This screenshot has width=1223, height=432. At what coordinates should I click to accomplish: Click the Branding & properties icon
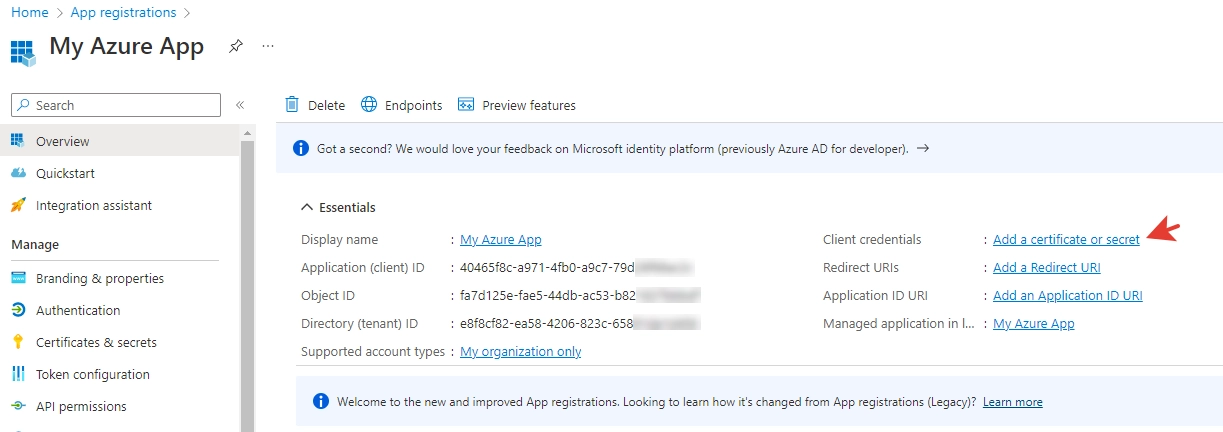click(17, 278)
